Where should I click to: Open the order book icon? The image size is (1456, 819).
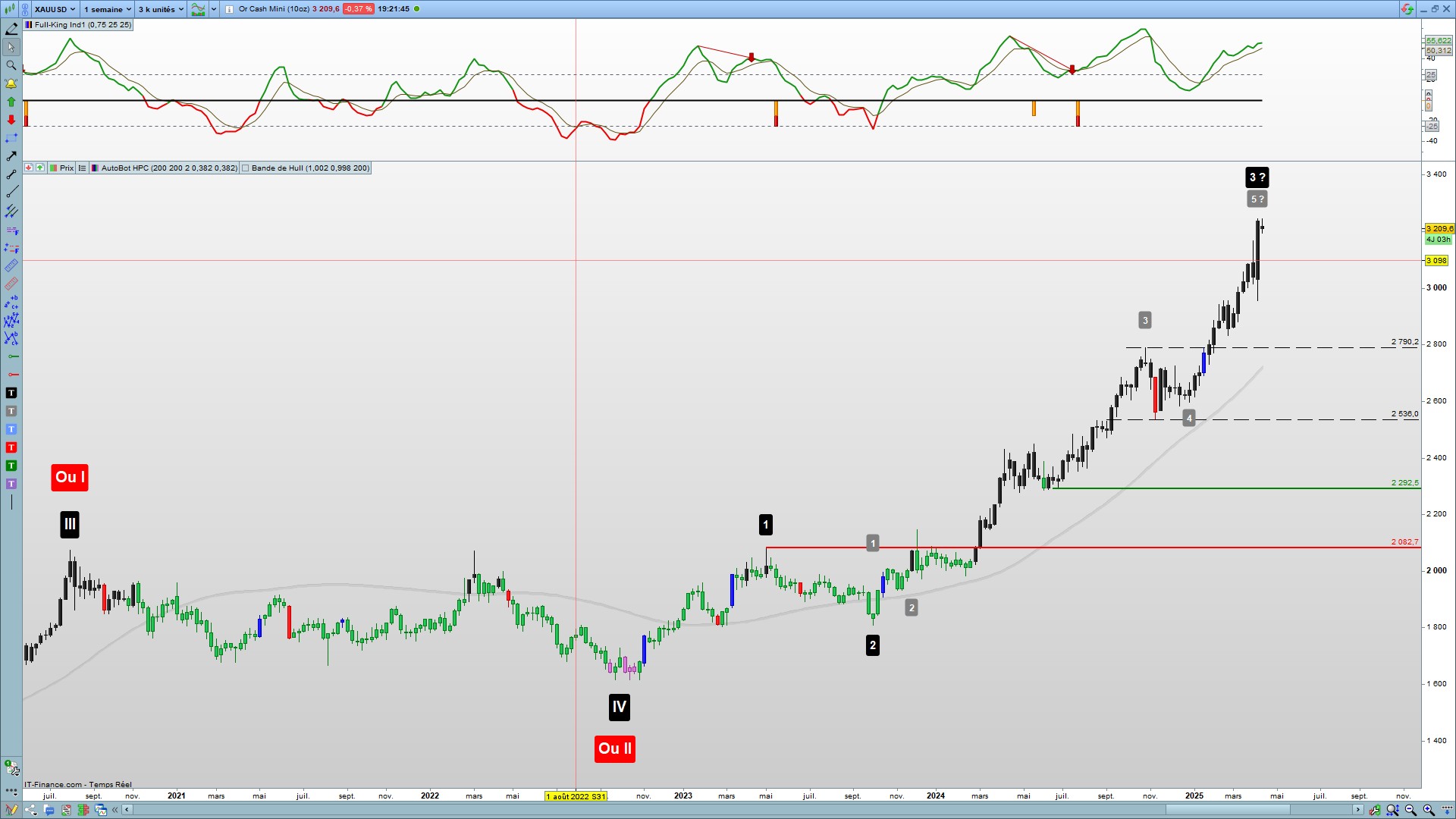pos(83,810)
